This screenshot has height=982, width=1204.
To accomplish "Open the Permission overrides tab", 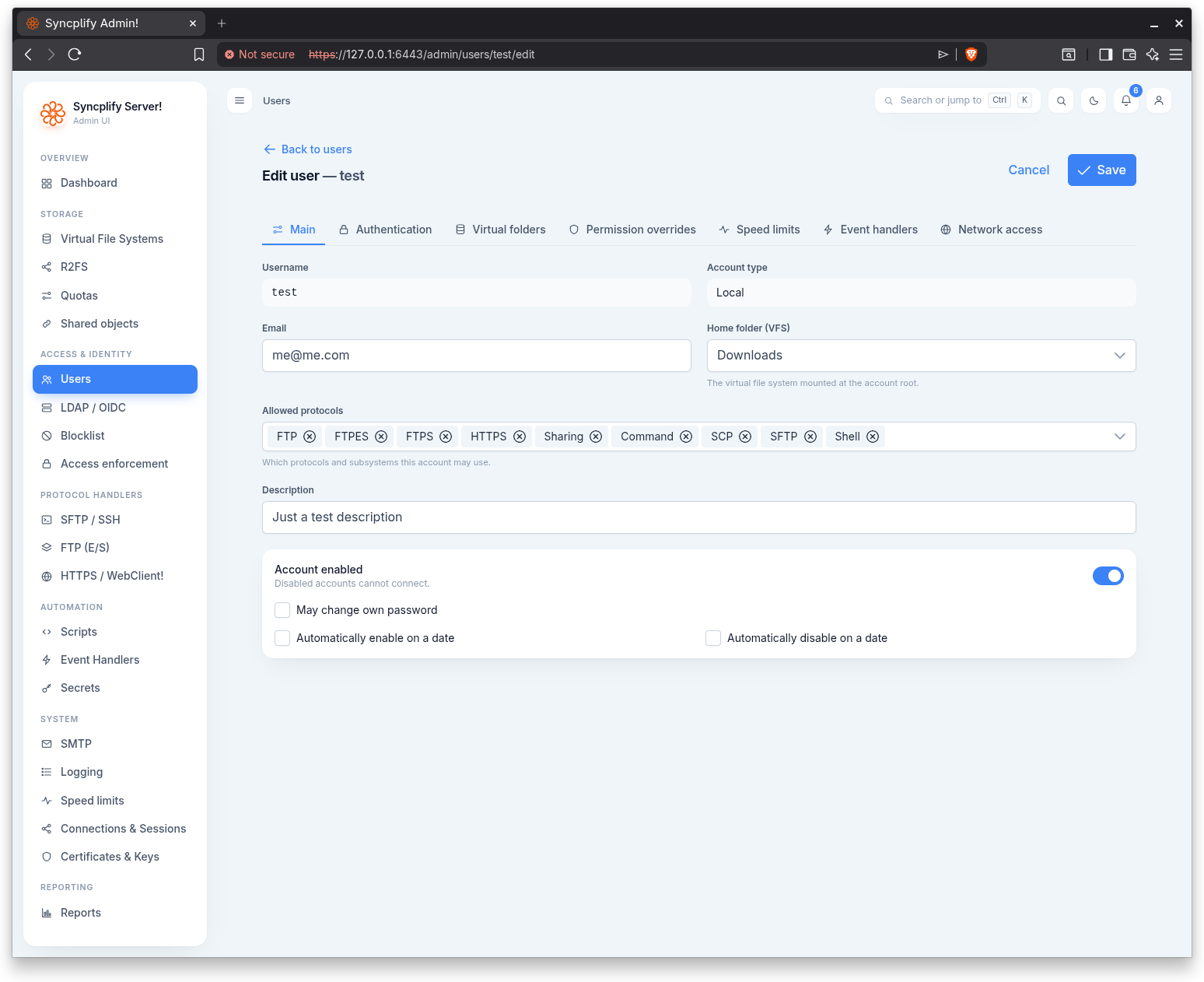I will 632,230.
